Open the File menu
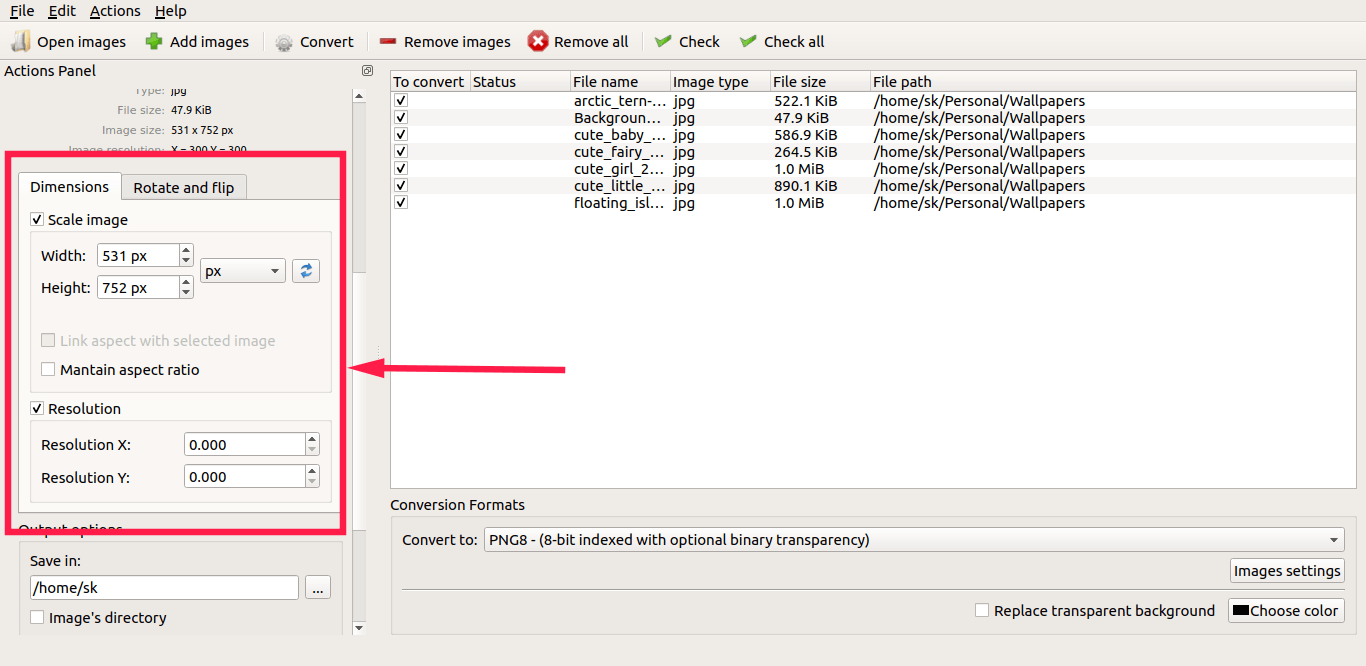The image size is (1366, 666). (22, 11)
